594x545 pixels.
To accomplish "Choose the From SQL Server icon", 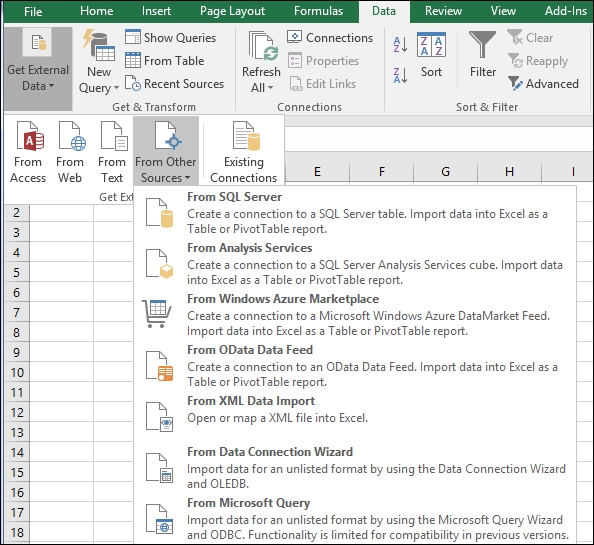I will [x=159, y=213].
